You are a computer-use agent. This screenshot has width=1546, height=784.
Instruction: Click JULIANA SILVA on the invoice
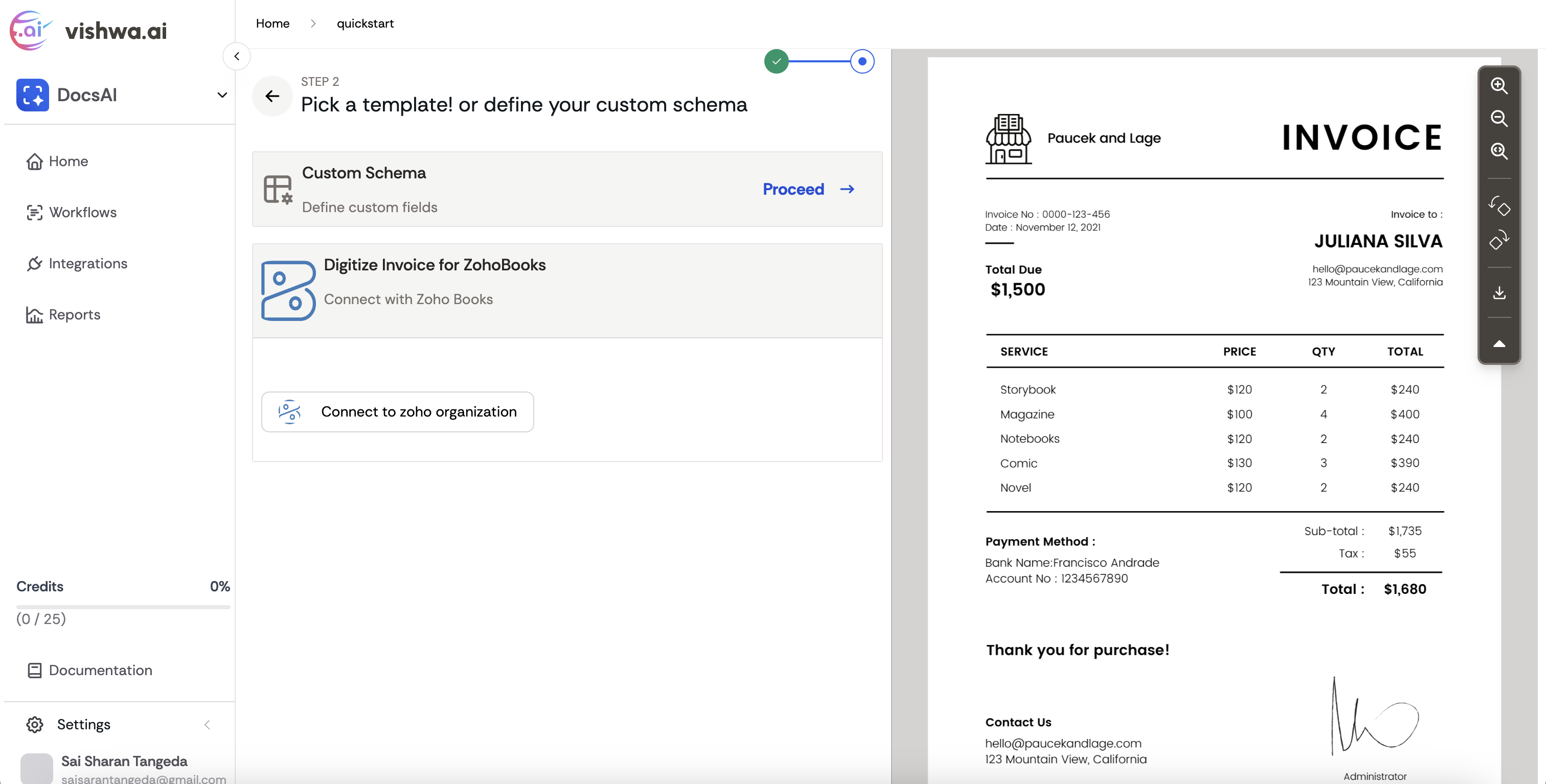(x=1378, y=241)
